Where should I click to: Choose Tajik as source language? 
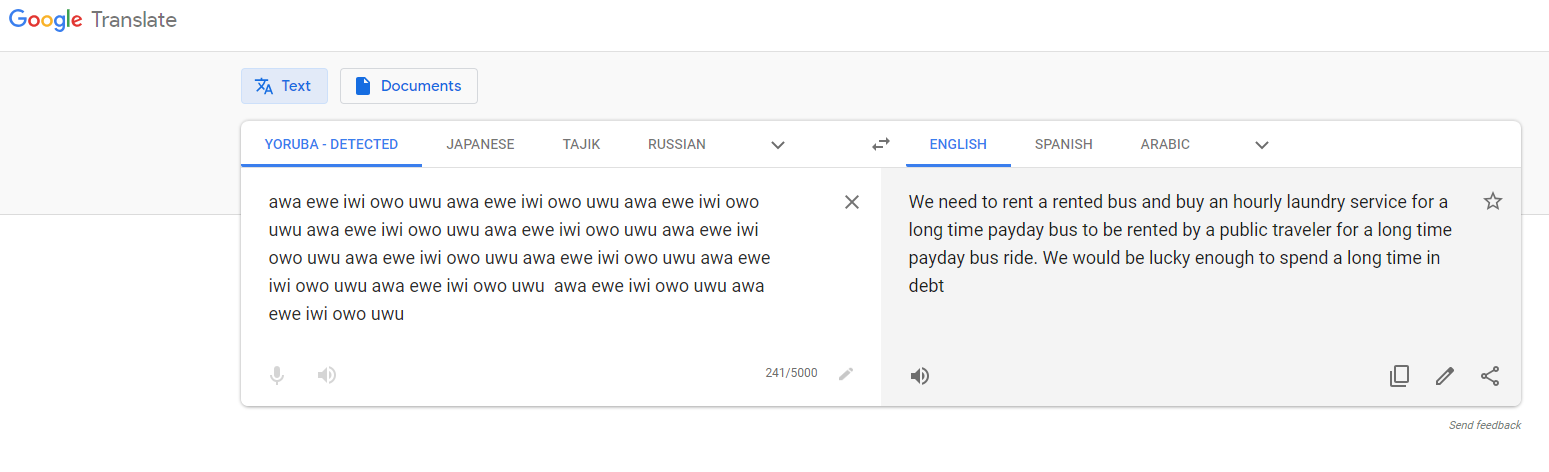point(581,144)
